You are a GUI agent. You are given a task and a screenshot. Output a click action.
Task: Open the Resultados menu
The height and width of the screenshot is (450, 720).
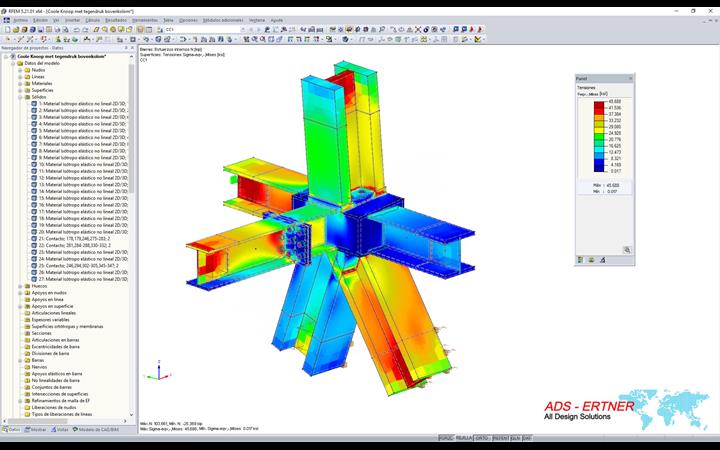click(116, 20)
